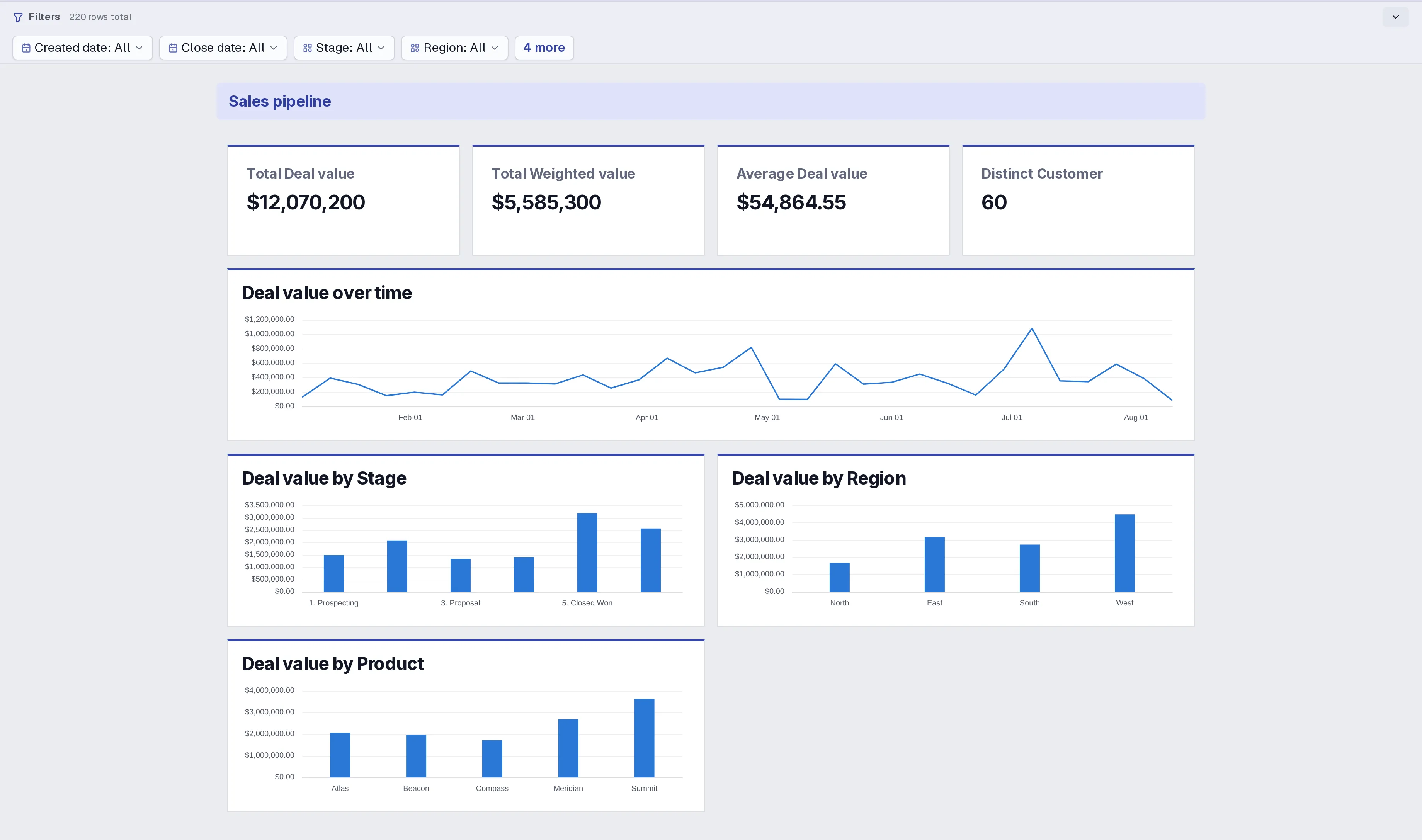This screenshot has height=840, width=1422.
Task: Click the $3,500,000.00 y-axis label
Action: pyautogui.click(x=269, y=505)
